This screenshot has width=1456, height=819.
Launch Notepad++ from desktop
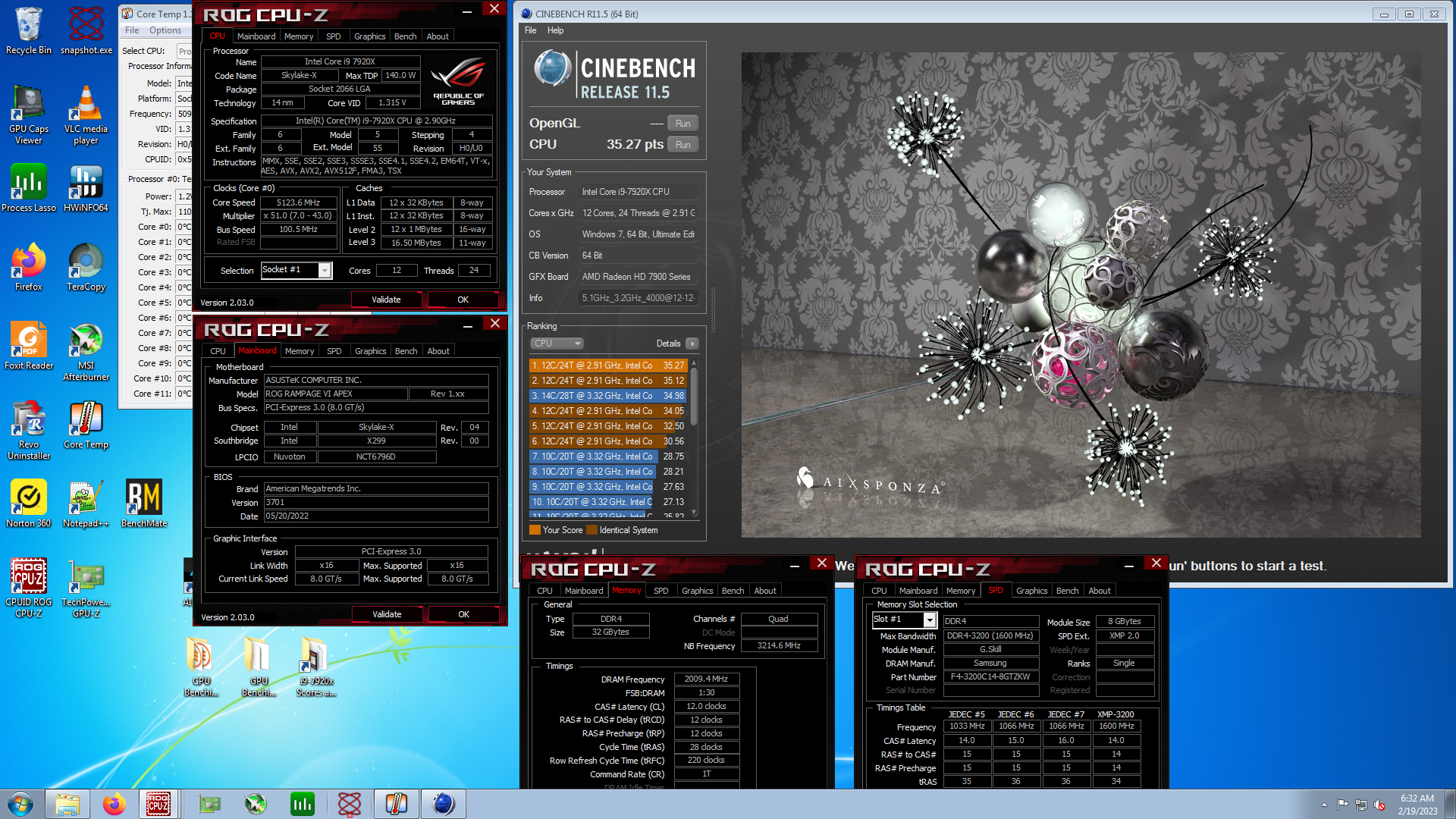click(86, 504)
